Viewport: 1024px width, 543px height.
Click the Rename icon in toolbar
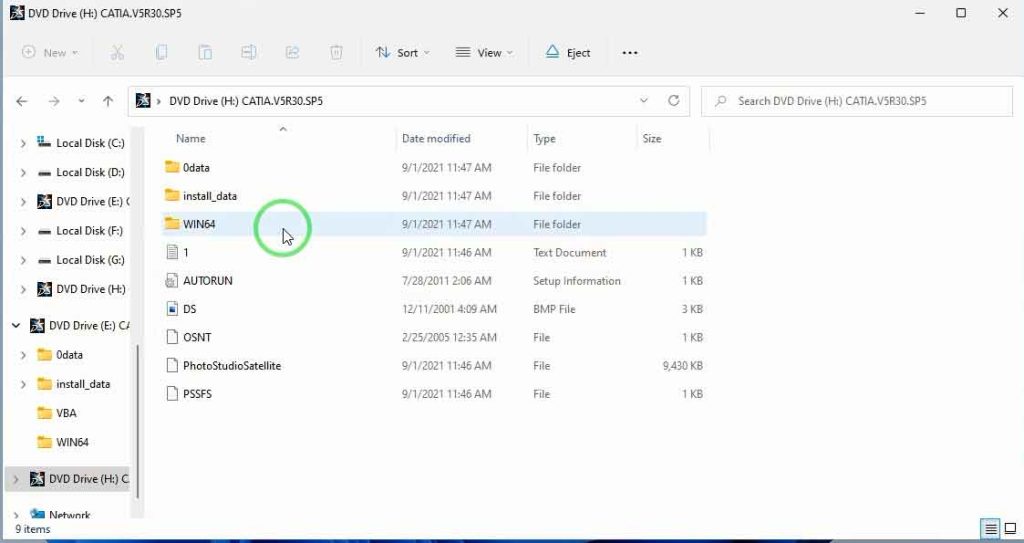[x=249, y=53]
